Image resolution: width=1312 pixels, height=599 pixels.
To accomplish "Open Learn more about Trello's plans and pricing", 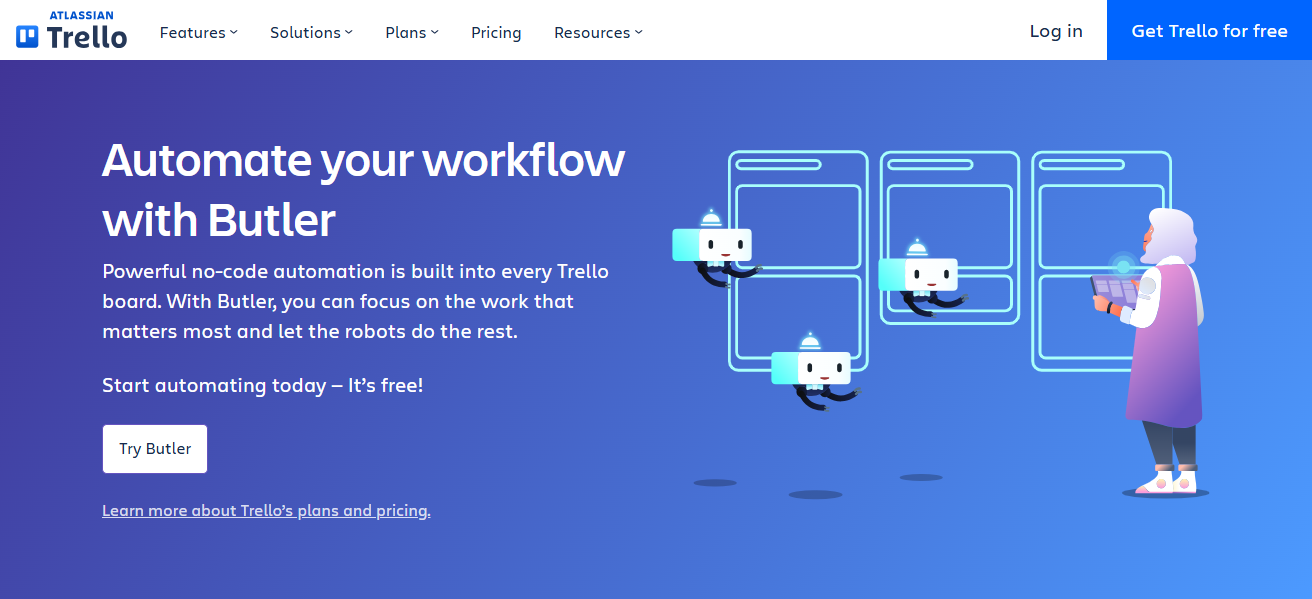I will coord(266,511).
